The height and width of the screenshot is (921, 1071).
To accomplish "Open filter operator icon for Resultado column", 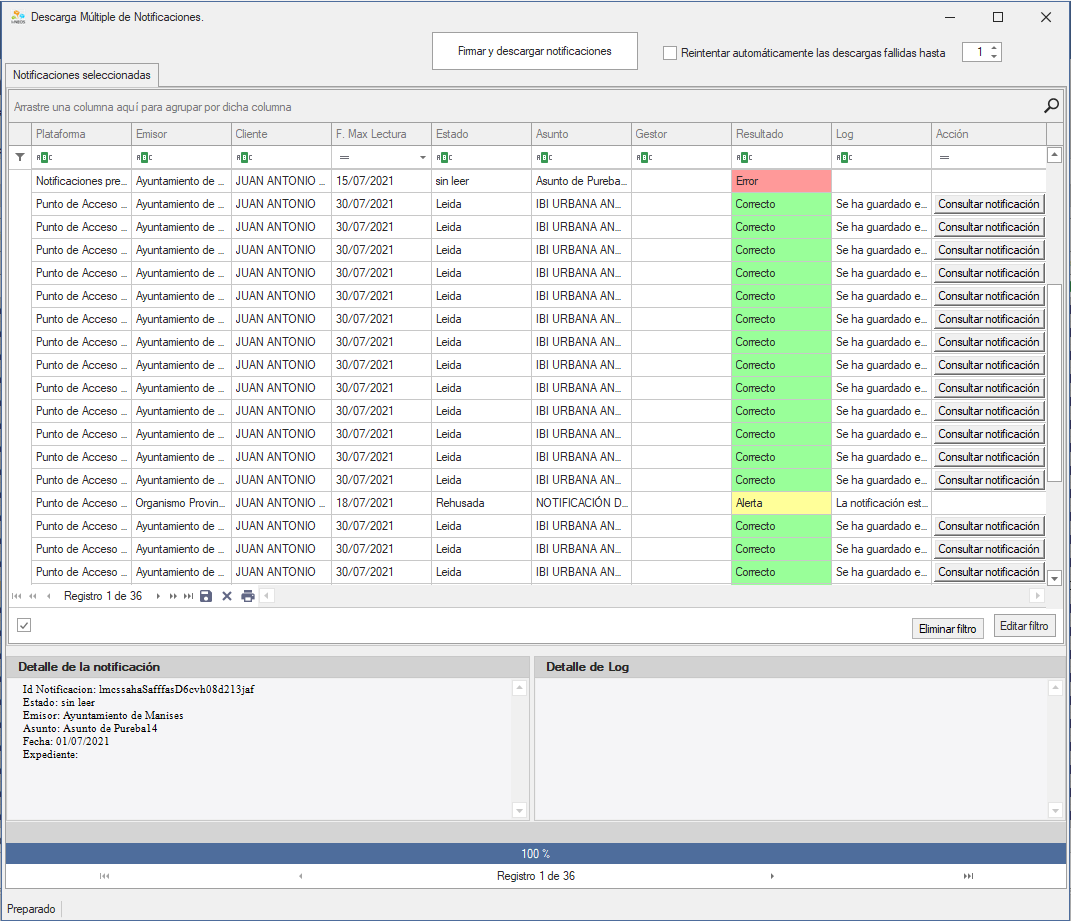I will pyautogui.click(x=745, y=157).
